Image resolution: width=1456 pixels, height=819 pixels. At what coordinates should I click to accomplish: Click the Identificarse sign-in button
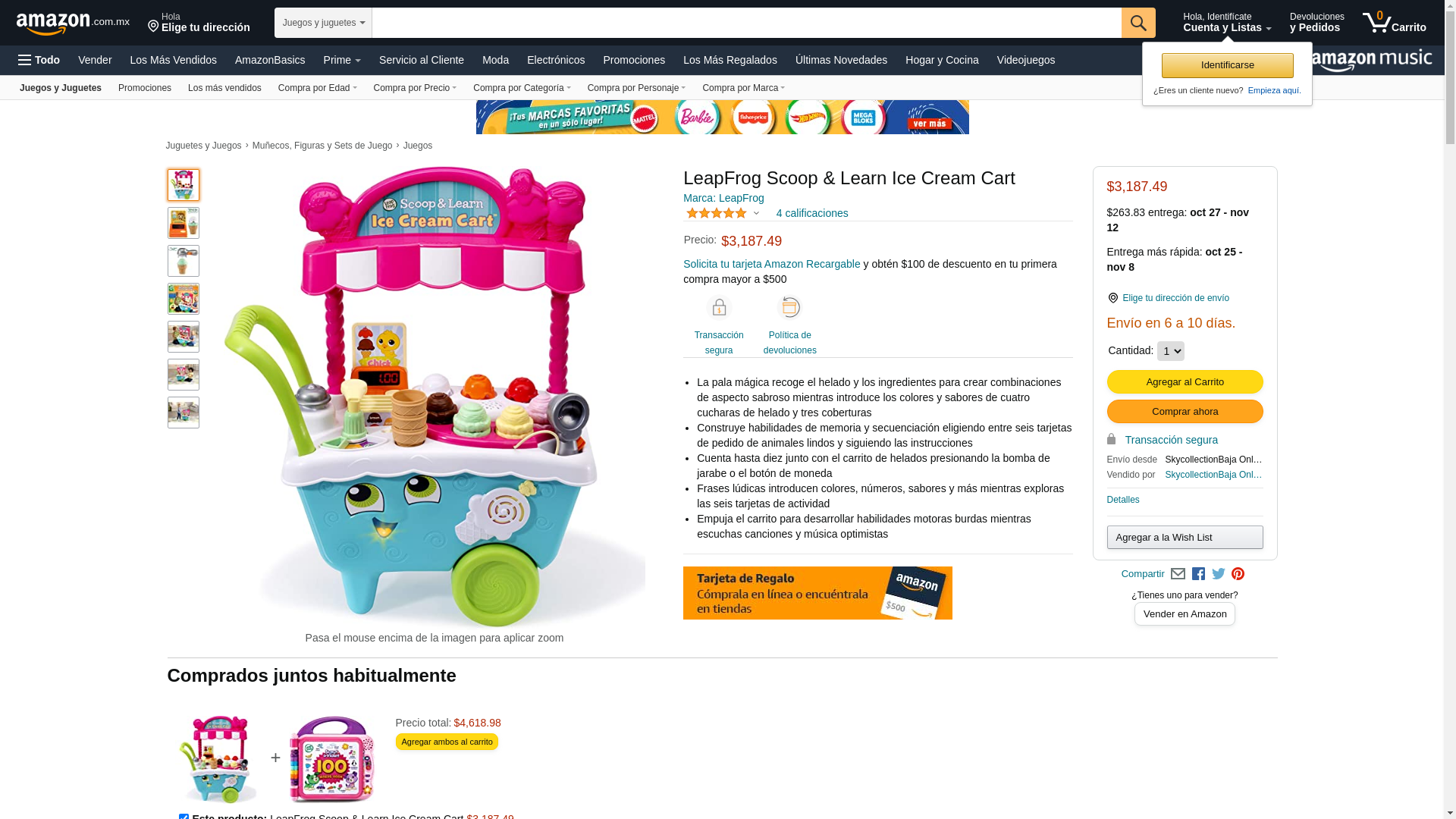coord(1227,65)
